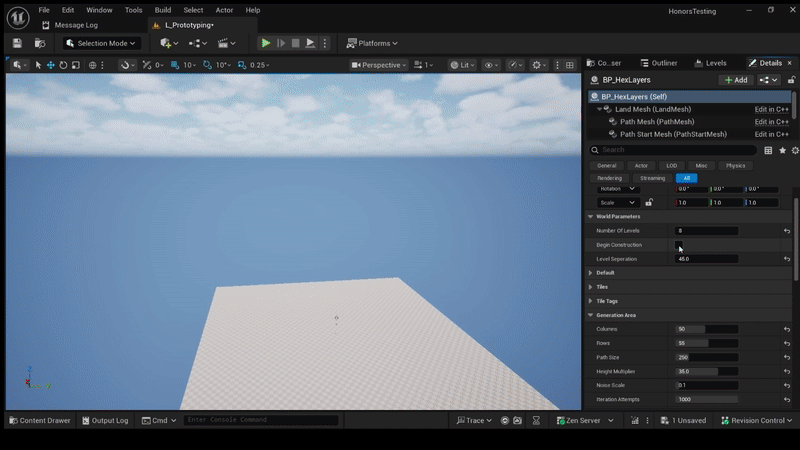Toggle the Streaming filter pill
This screenshot has height=450, width=800.
652,178
